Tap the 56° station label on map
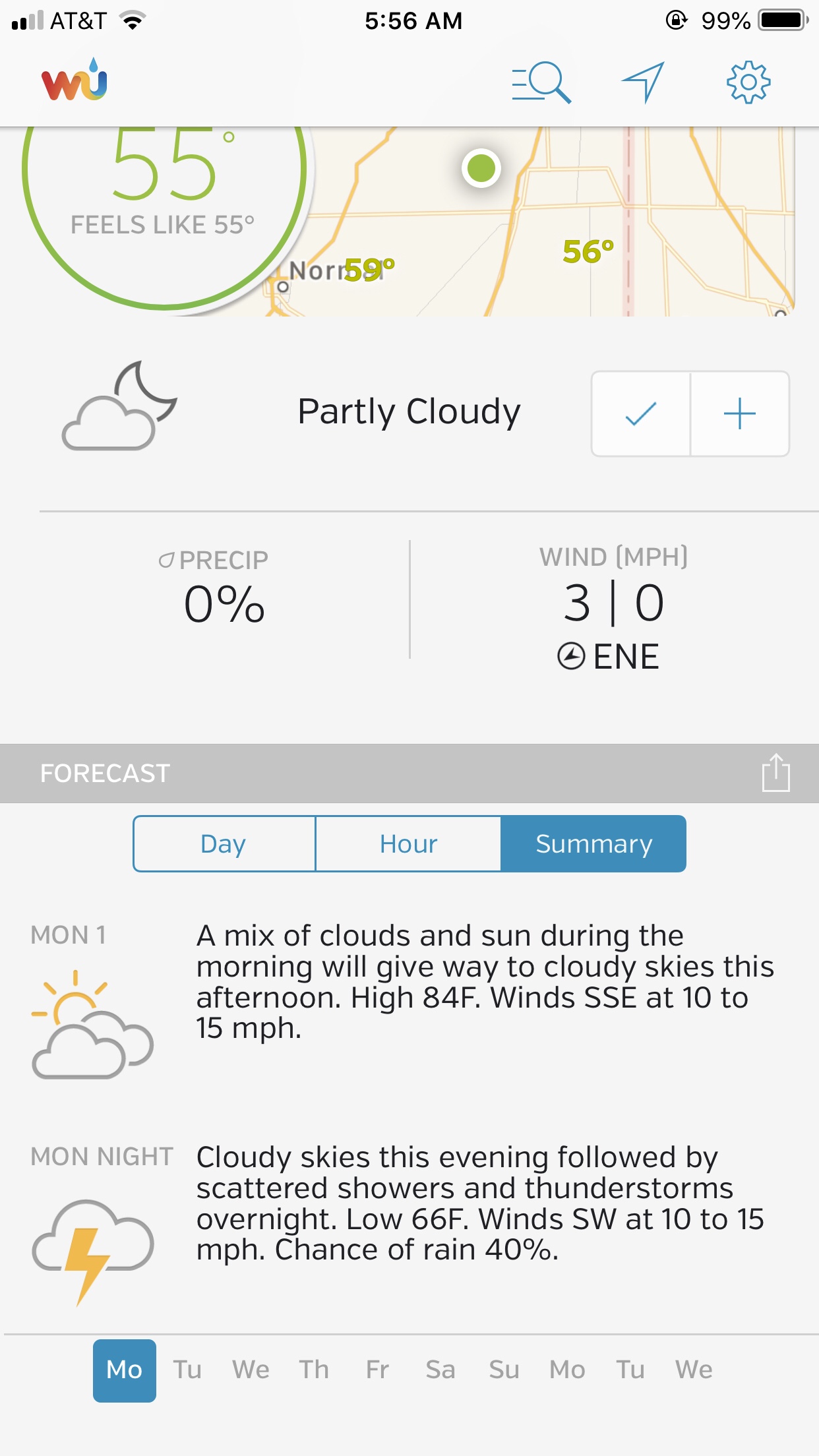 [588, 252]
